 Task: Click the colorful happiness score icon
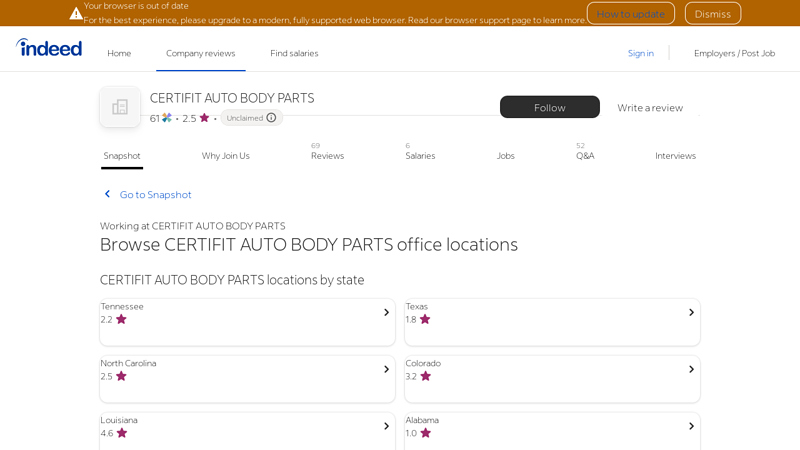[167, 118]
